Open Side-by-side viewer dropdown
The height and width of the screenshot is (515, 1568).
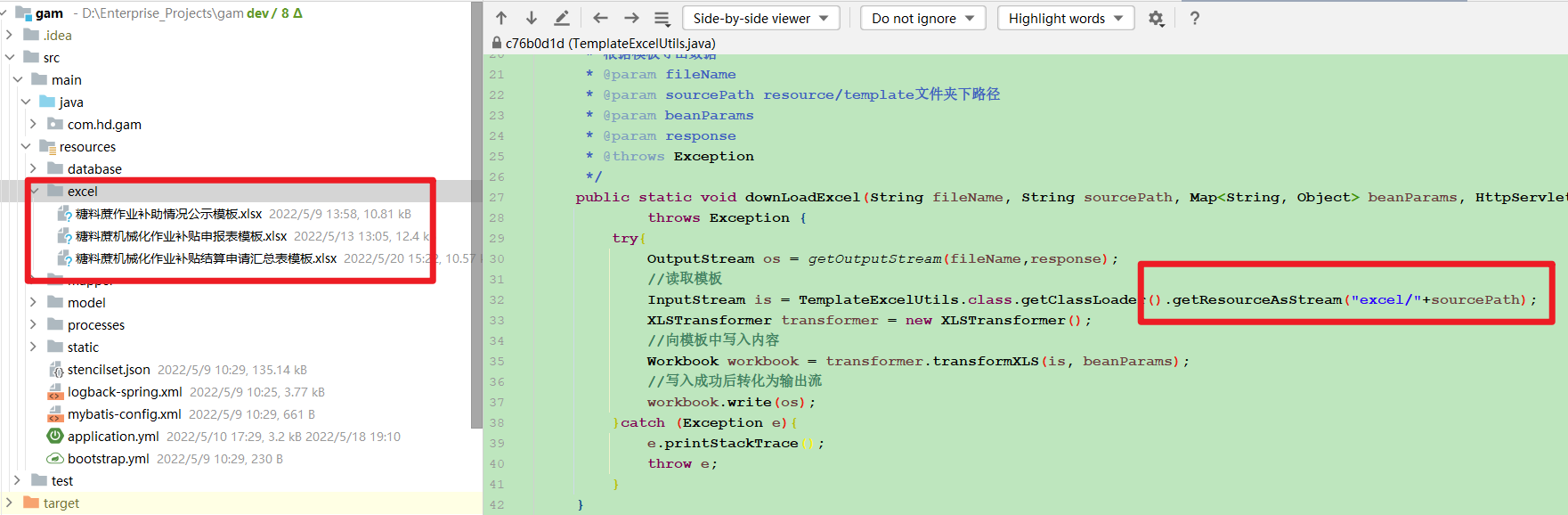click(761, 18)
